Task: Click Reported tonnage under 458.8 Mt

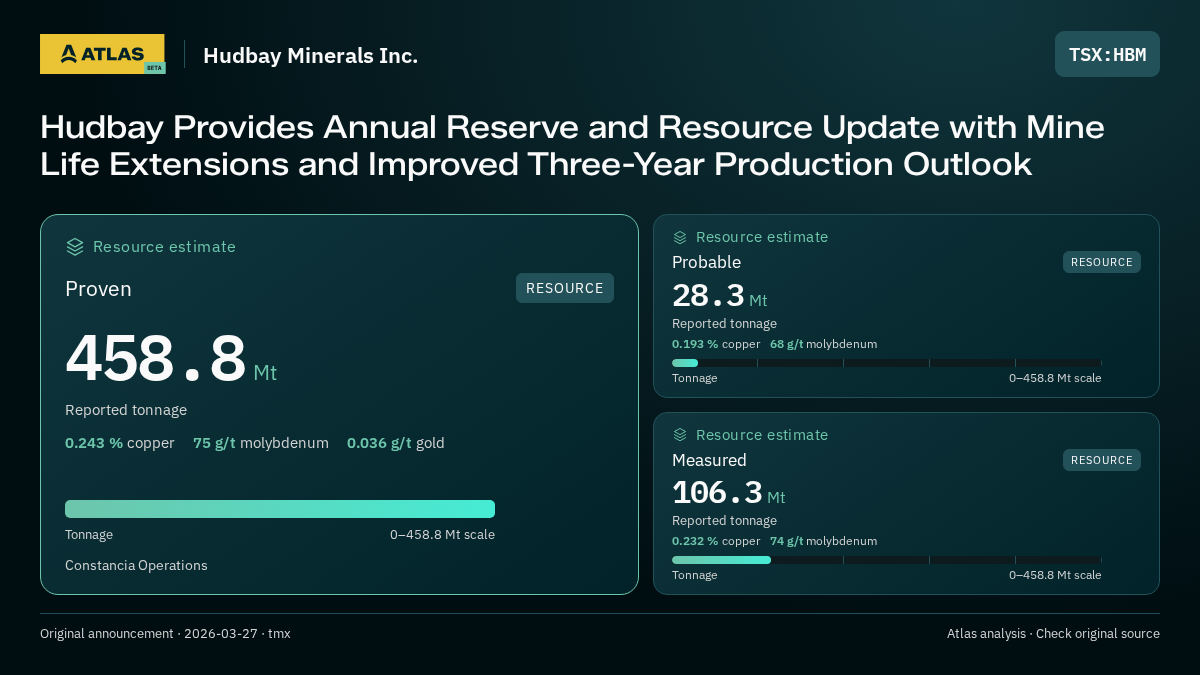Action: click(126, 410)
